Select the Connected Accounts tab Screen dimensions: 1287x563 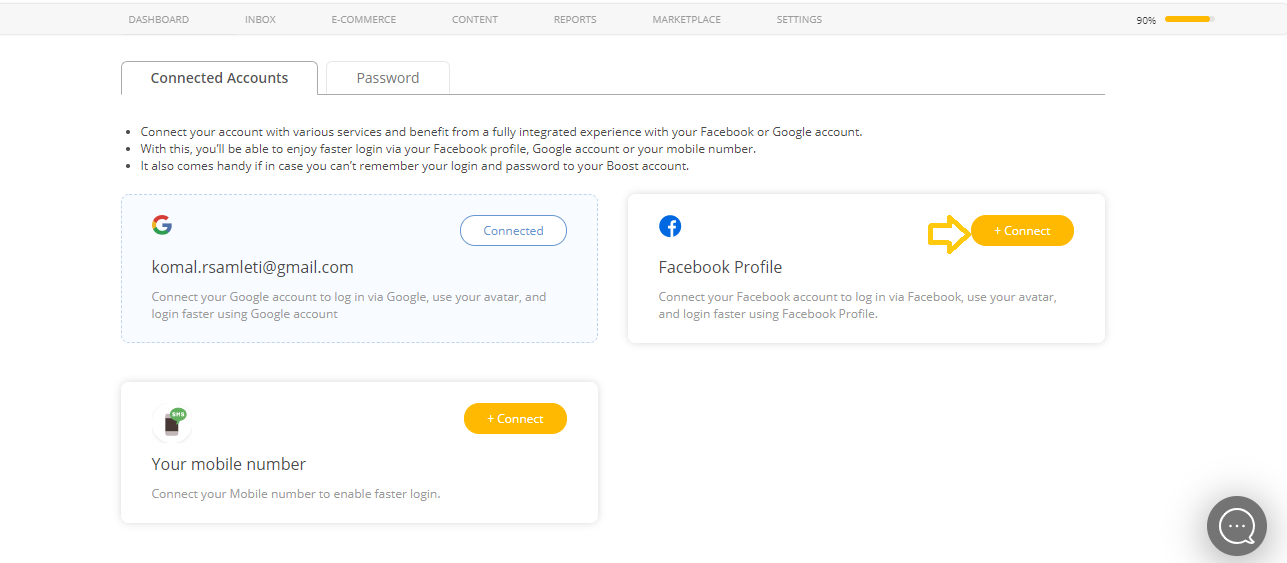pyautogui.click(x=219, y=78)
